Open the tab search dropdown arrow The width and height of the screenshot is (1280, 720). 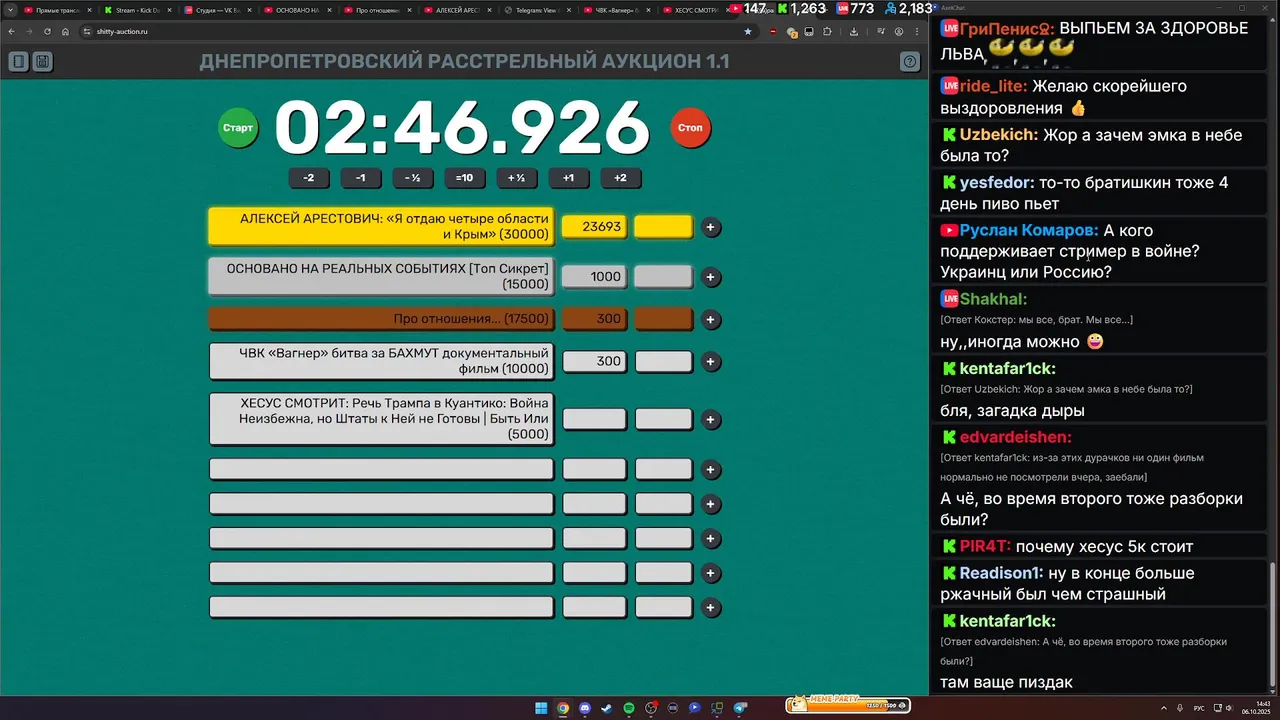pos(8,10)
